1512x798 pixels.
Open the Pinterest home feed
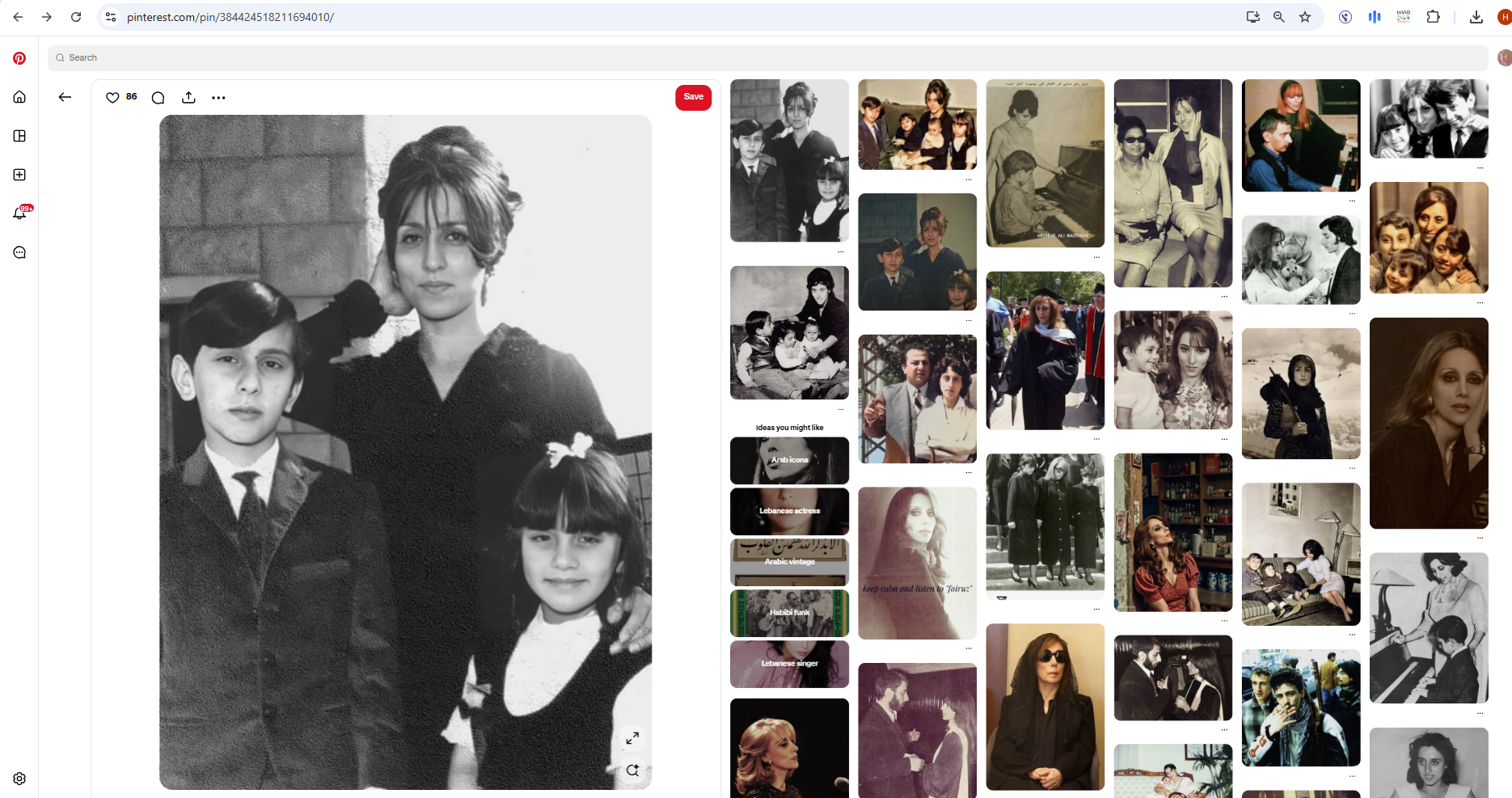19,96
